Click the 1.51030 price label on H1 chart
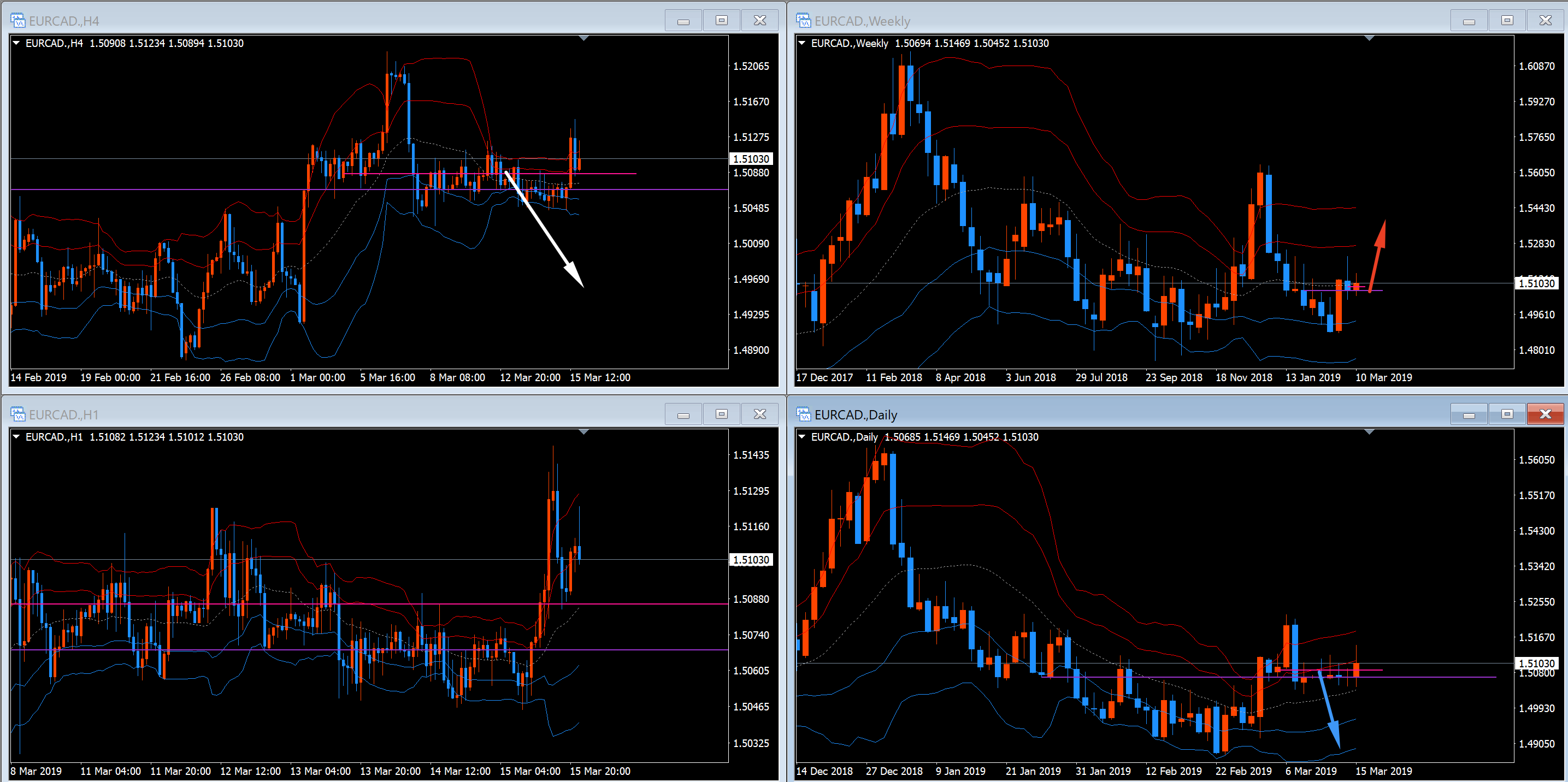 click(751, 560)
